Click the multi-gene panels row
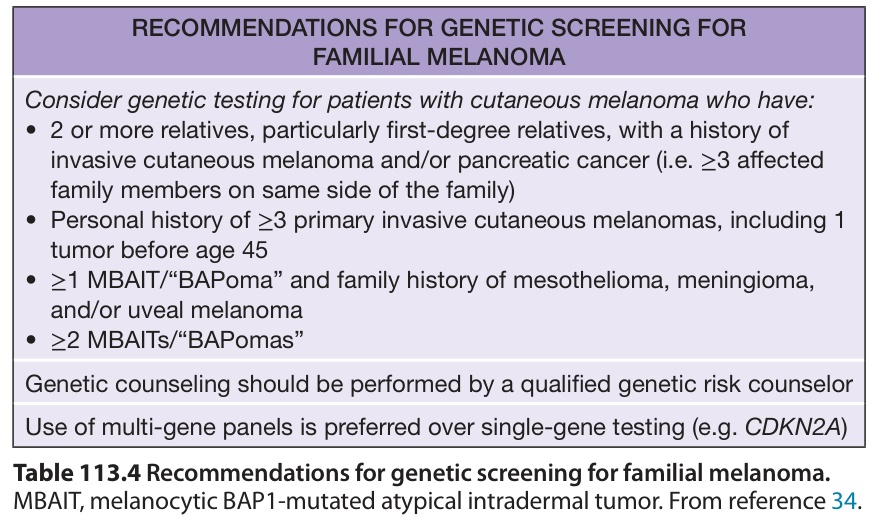This screenshot has height=531, width=881. [x=439, y=427]
